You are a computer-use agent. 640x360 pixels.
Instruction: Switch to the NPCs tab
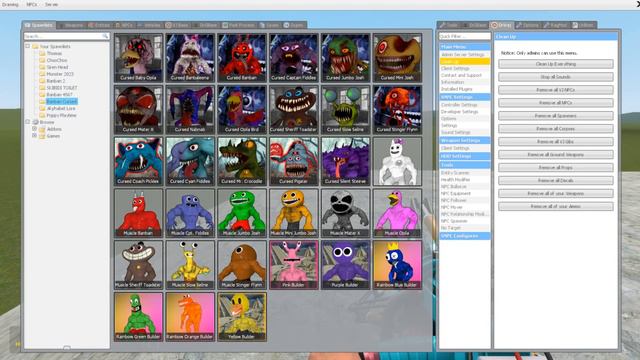[124, 25]
